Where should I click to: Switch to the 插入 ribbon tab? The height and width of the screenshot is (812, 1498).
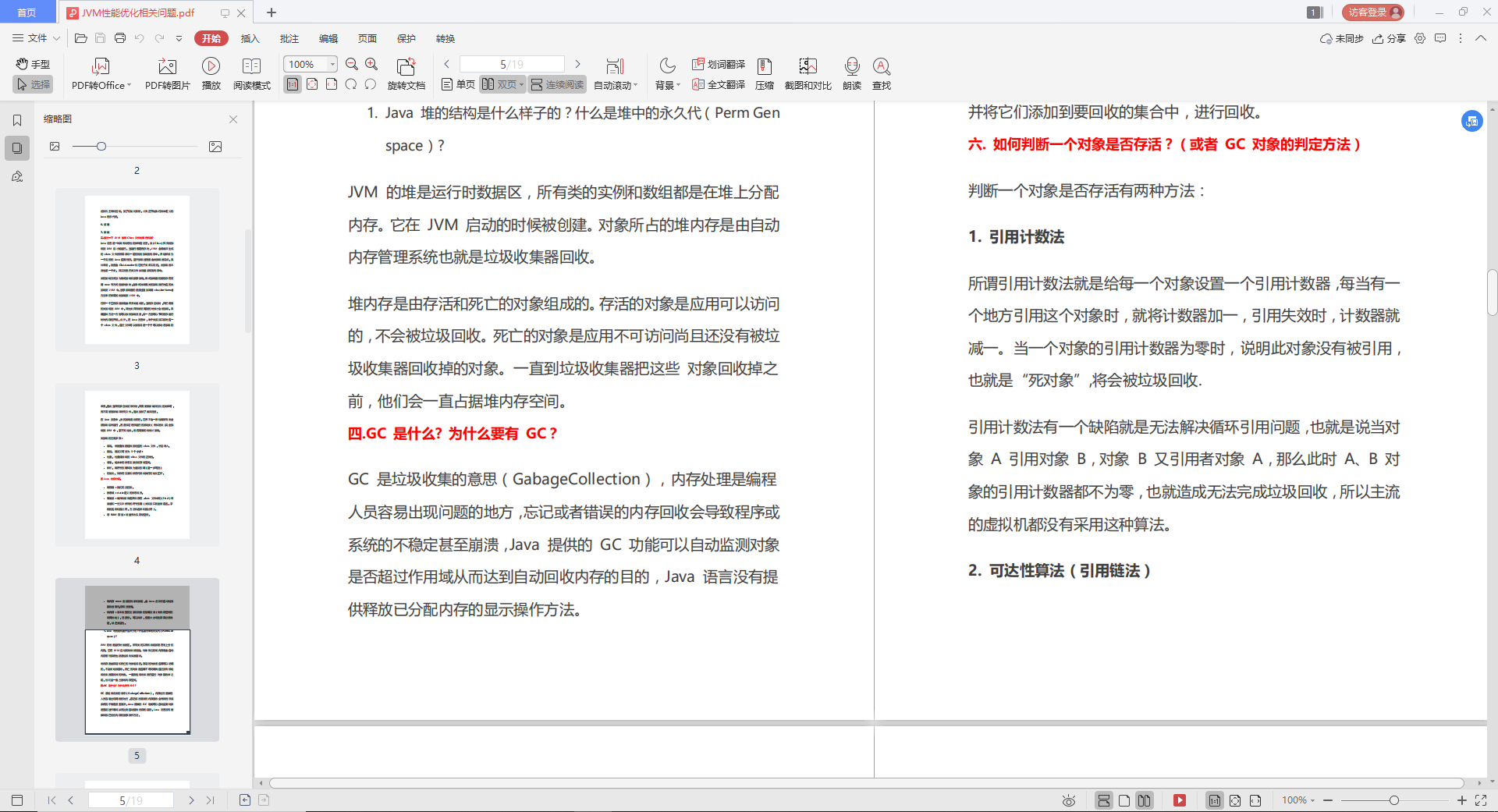click(x=250, y=37)
